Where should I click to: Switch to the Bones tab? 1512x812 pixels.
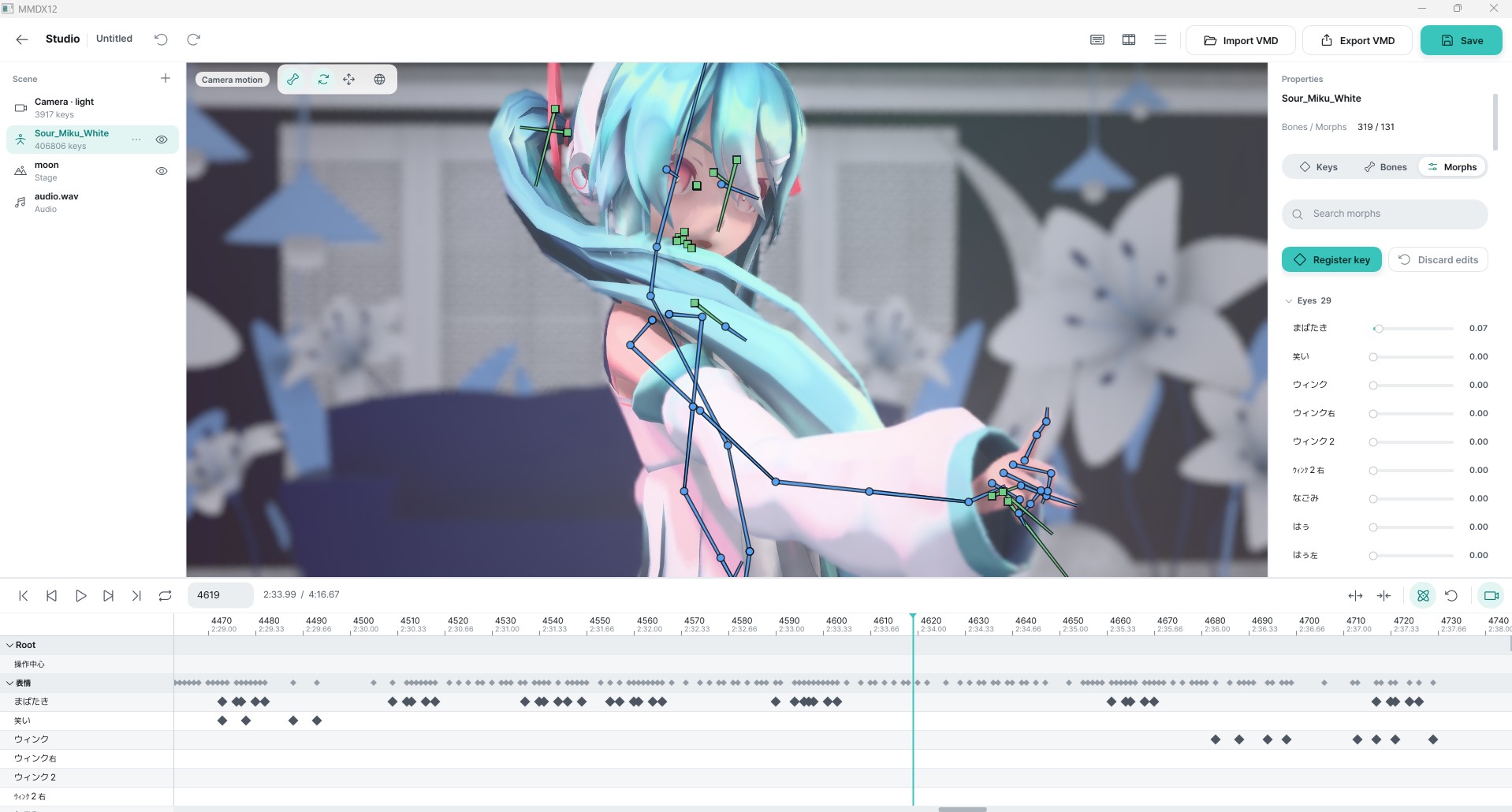click(1385, 167)
